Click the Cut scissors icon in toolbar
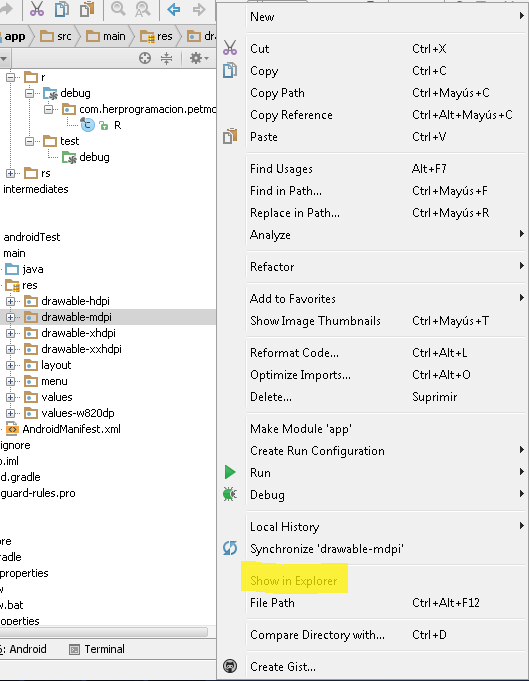Image resolution: width=529 pixels, height=681 pixels. [37, 9]
